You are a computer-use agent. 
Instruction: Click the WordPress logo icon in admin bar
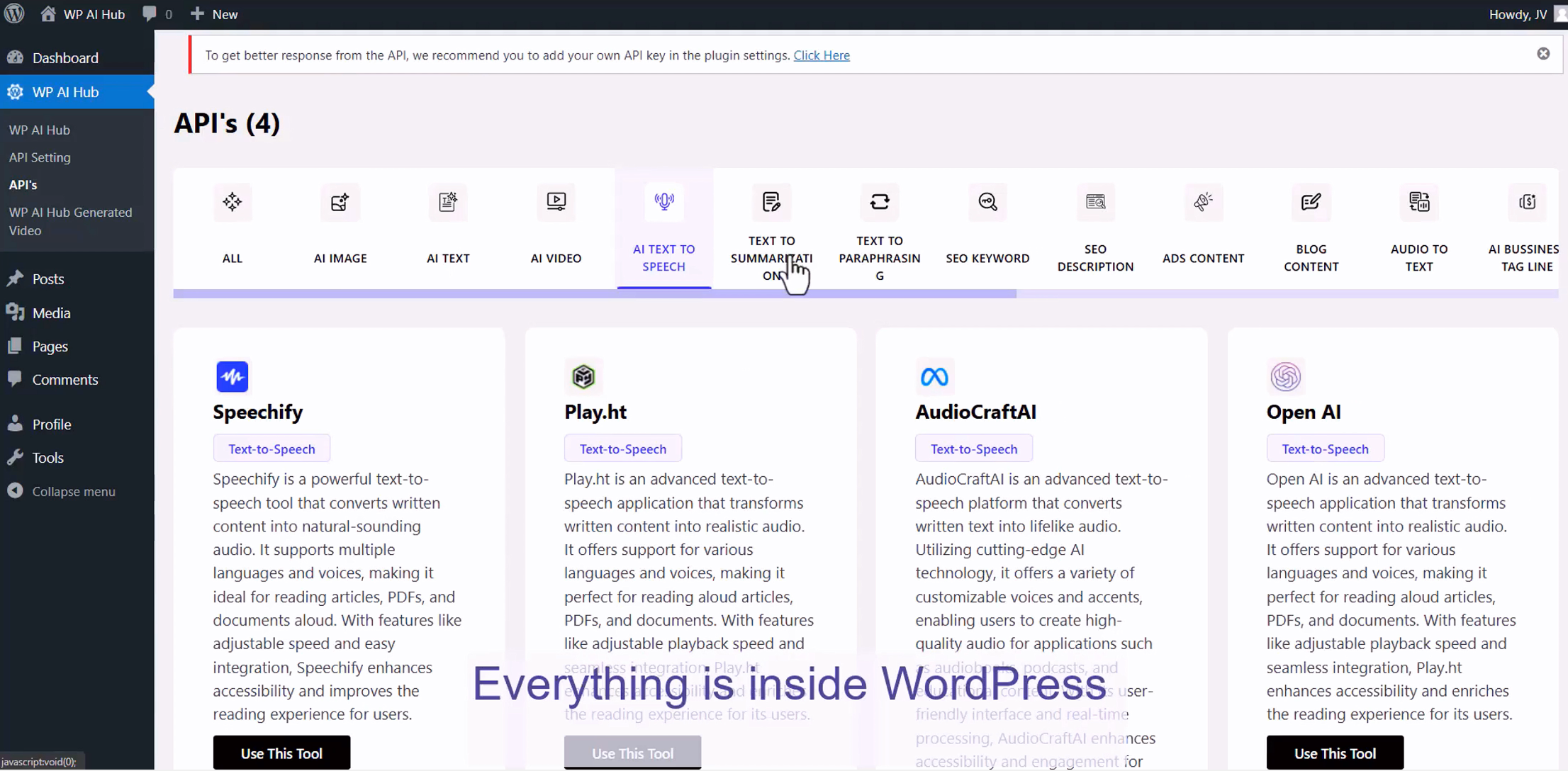[14, 13]
